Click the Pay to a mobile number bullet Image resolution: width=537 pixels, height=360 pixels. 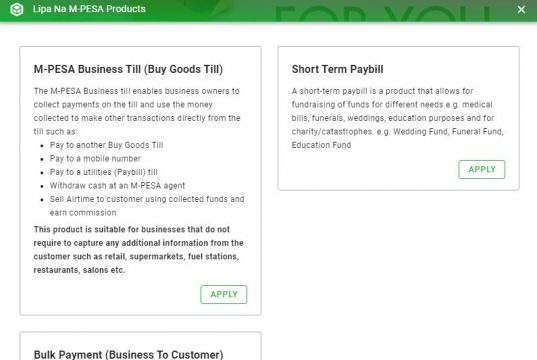95,159
